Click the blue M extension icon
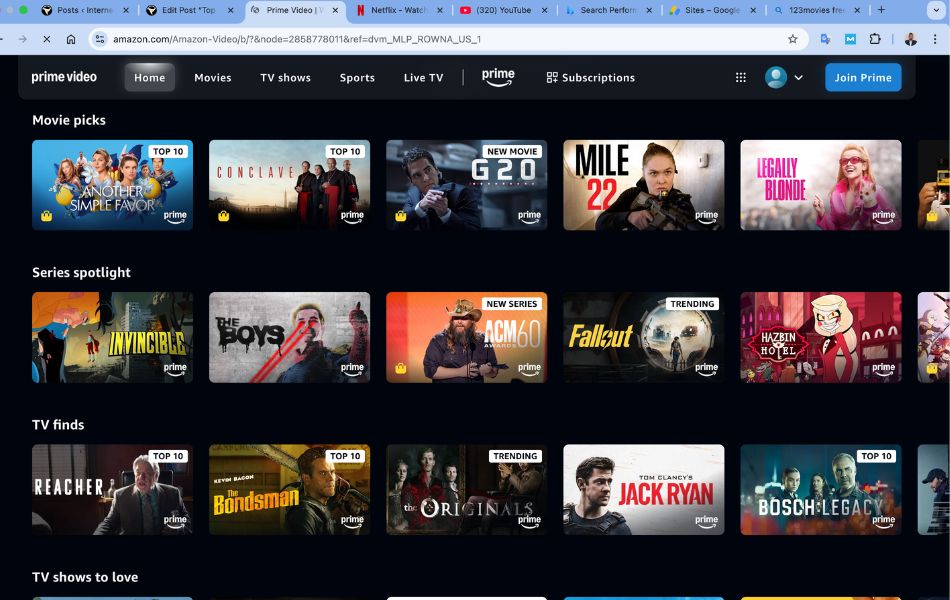Screen dimensions: 950x600 click(851, 39)
